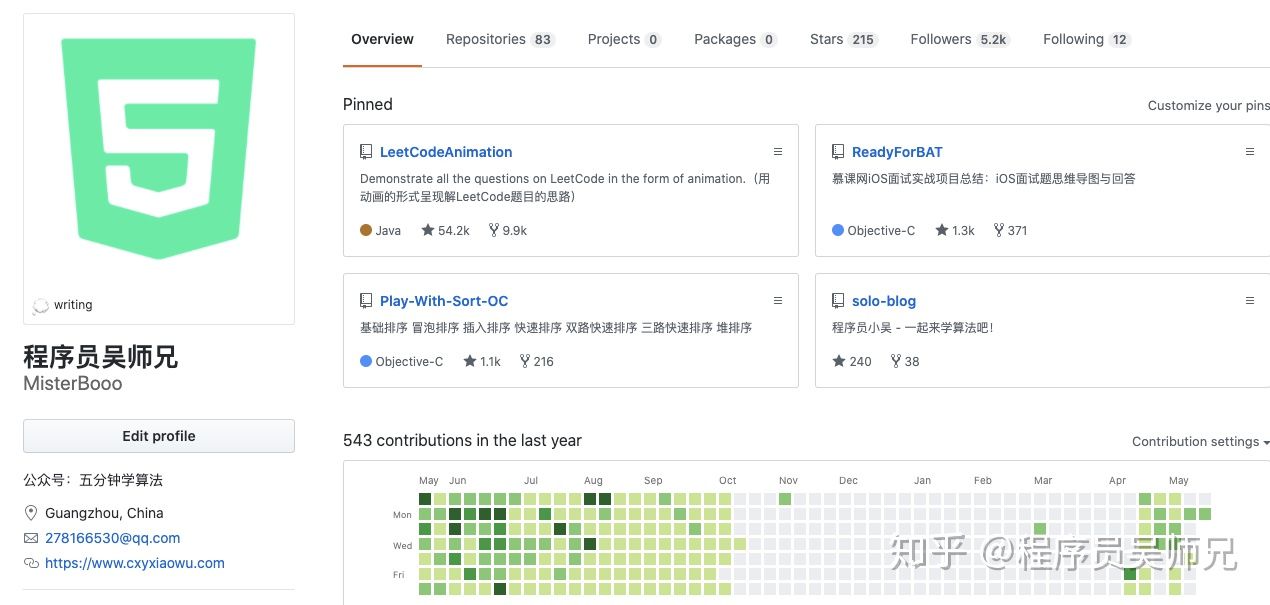Click the Java language color dot
Viewport: 1270px width, 605px height.
[366, 230]
